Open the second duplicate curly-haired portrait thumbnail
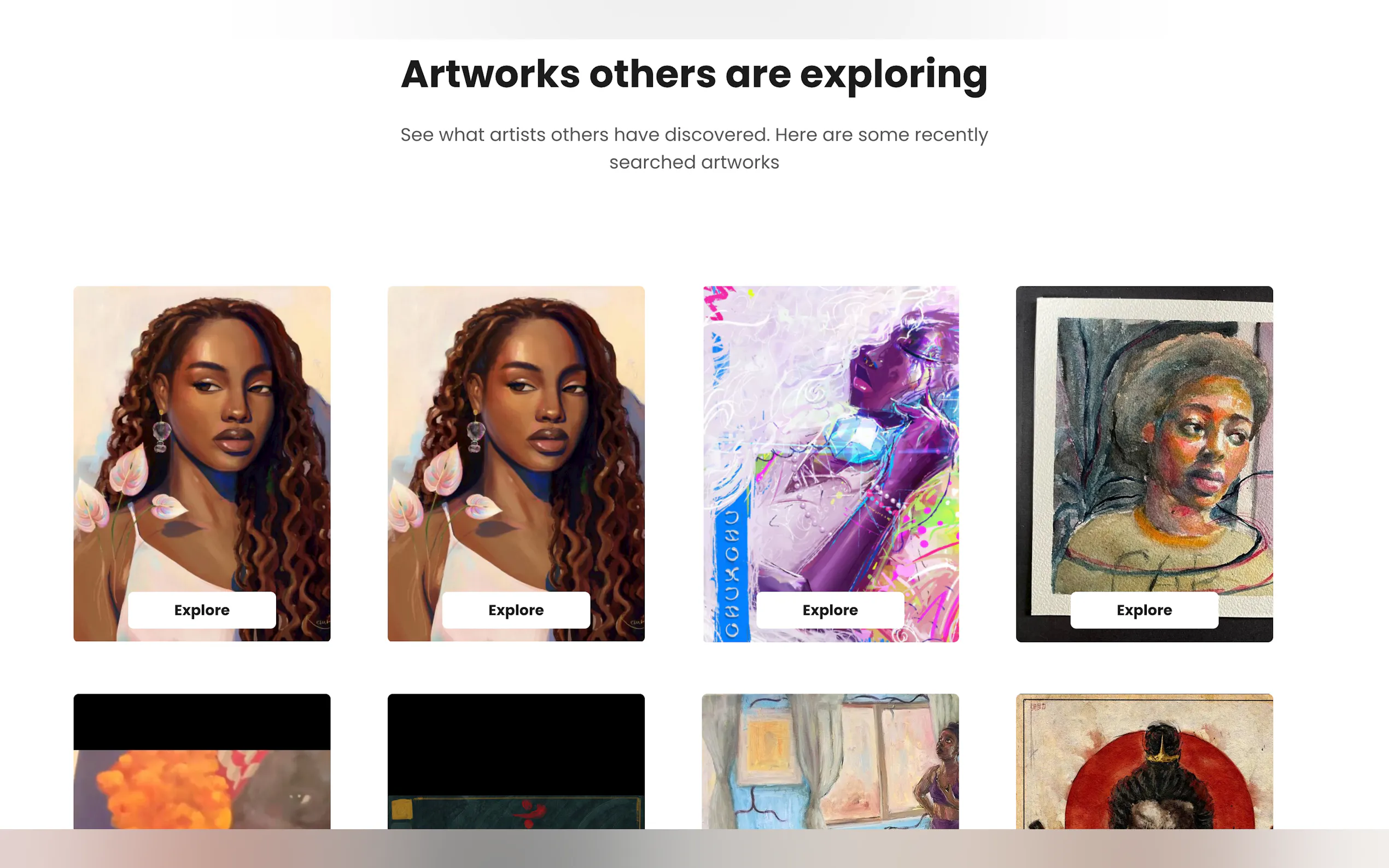 point(516,436)
